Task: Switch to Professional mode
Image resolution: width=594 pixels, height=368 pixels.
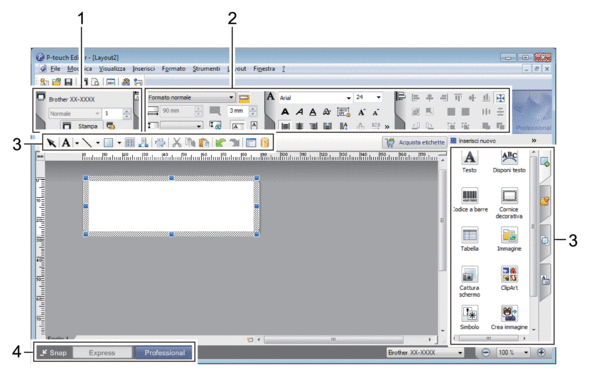Action: 164,353
